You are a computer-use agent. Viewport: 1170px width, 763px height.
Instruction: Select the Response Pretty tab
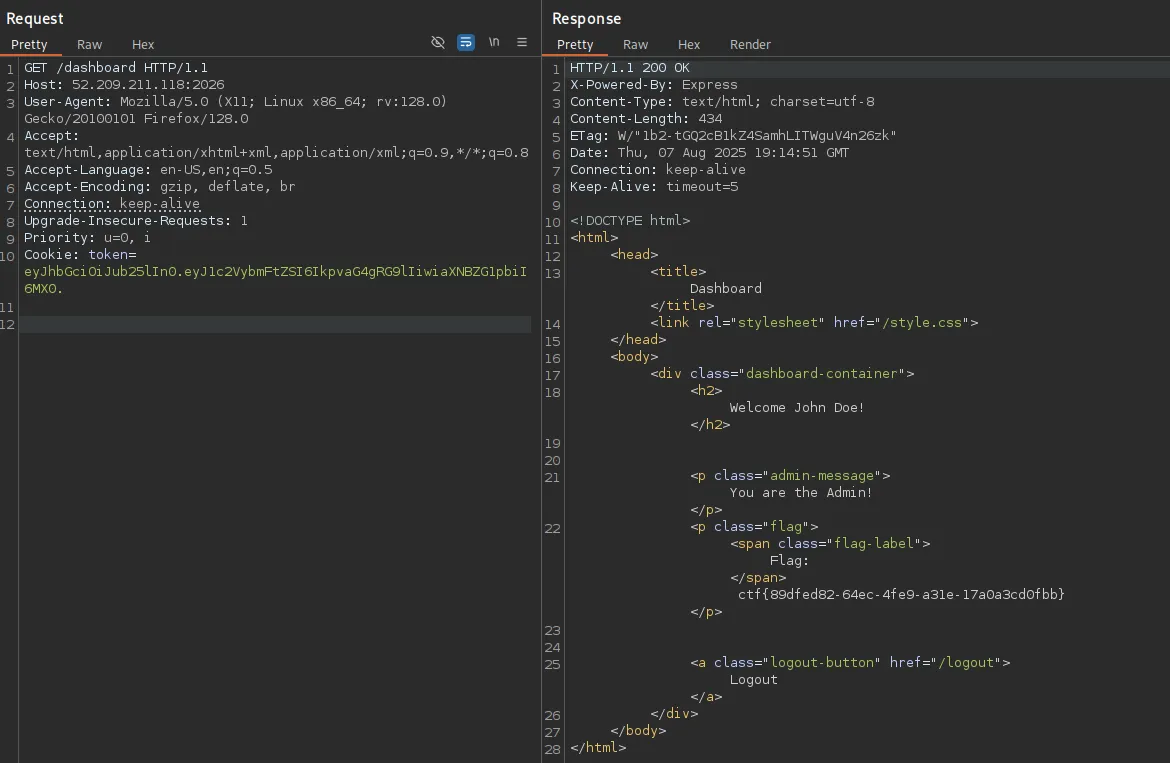[x=575, y=44]
